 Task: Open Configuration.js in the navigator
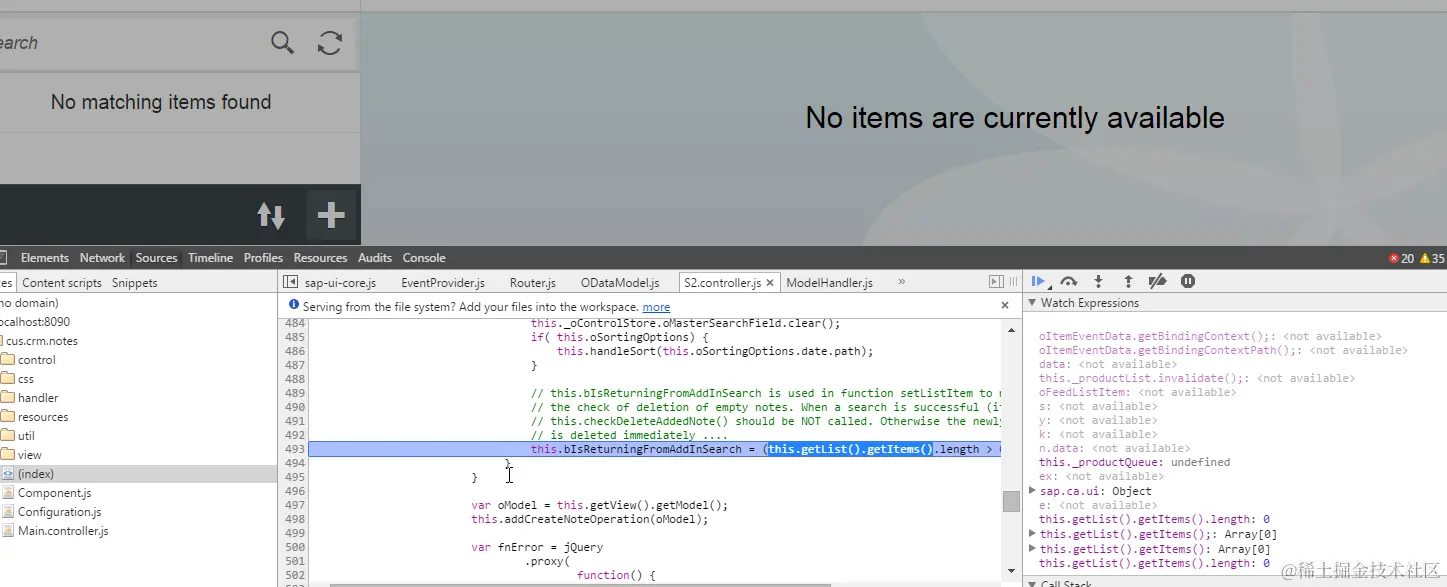coord(59,512)
